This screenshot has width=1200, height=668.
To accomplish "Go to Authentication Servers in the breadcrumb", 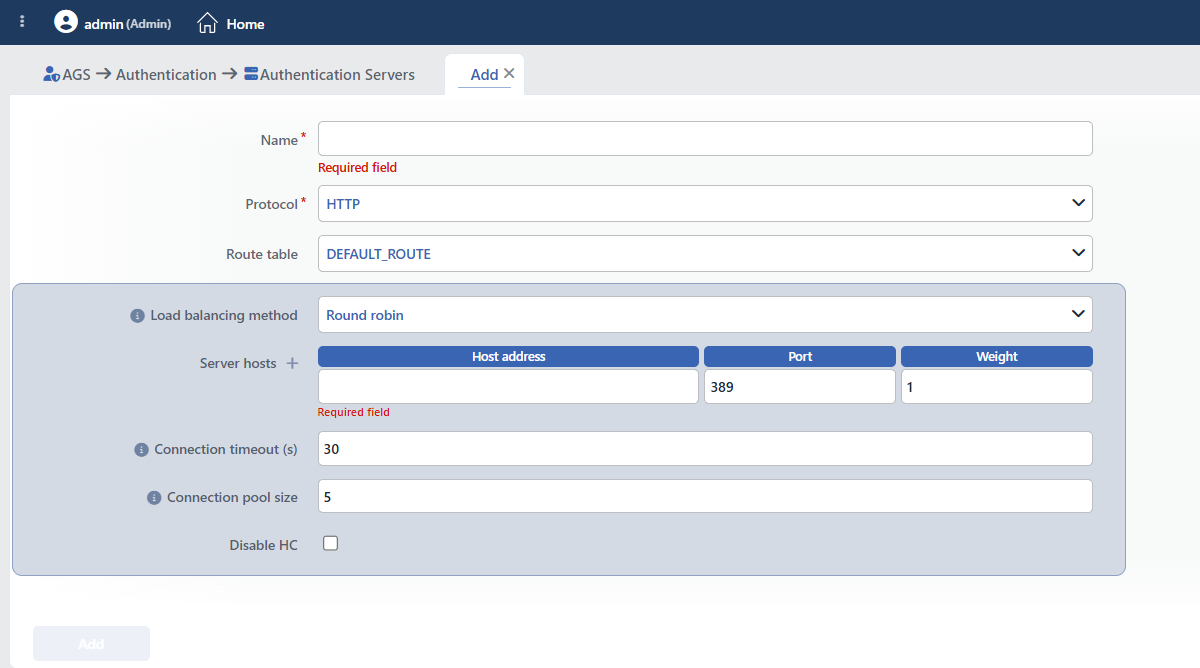I will coord(337,74).
